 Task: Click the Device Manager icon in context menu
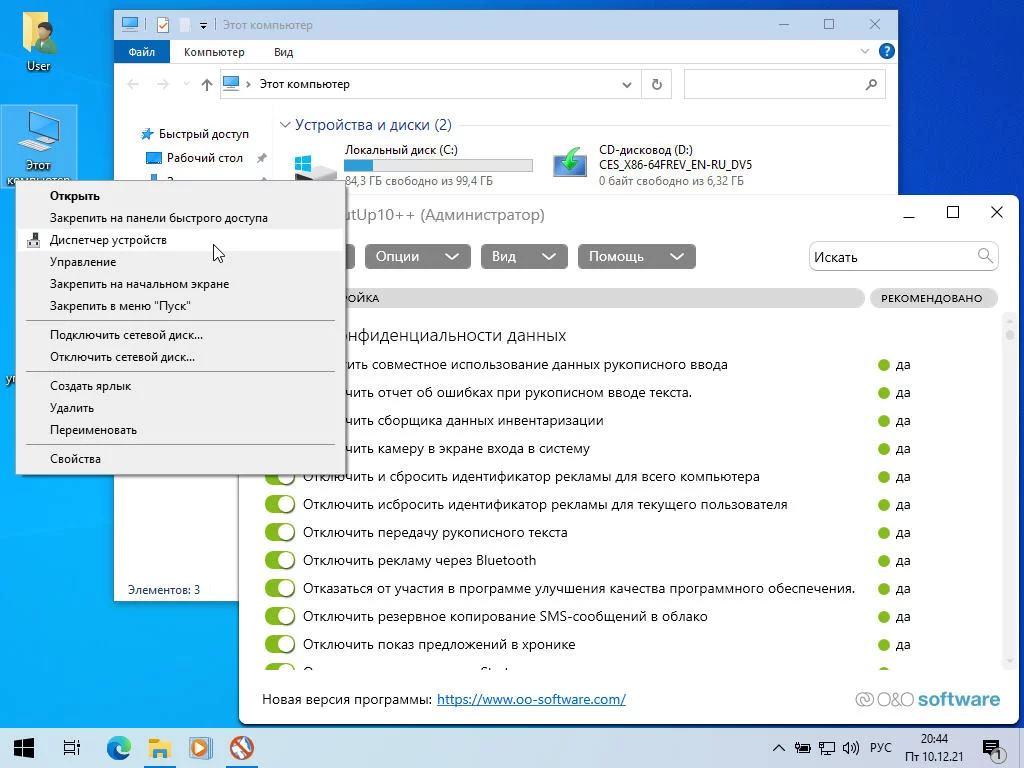pos(33,240)
